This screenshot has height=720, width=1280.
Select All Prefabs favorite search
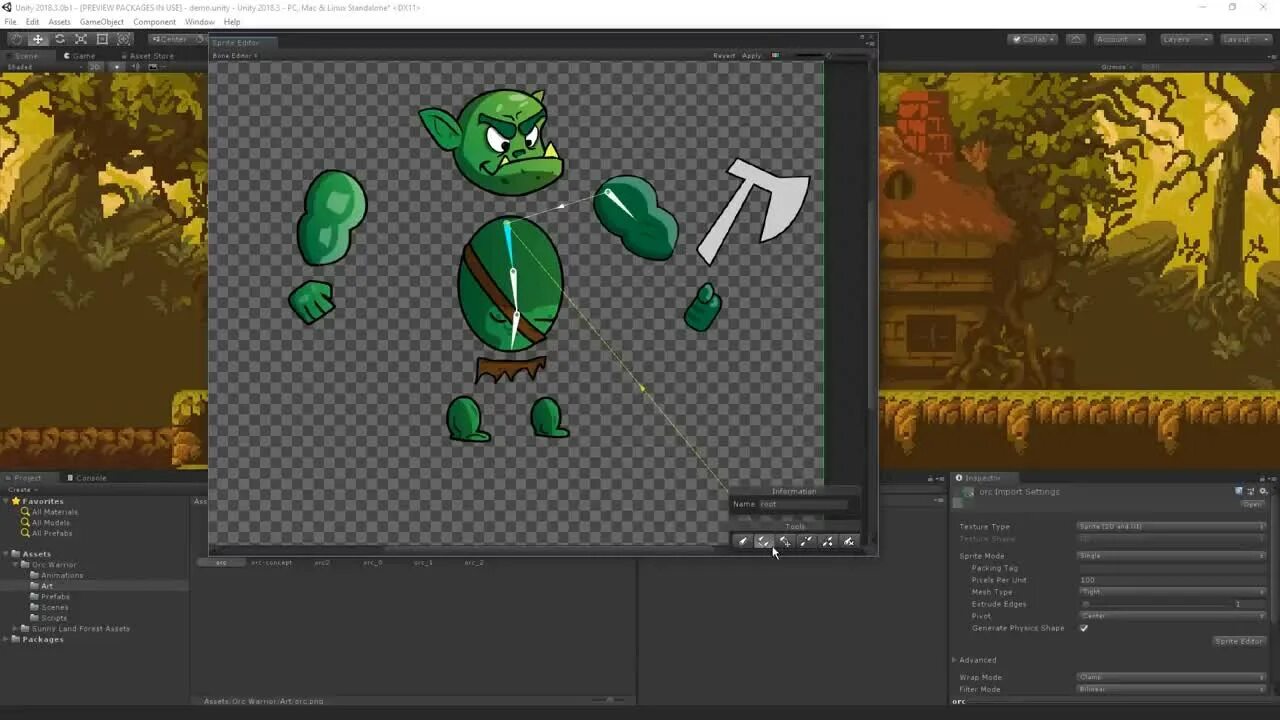[x=51, y=533]
